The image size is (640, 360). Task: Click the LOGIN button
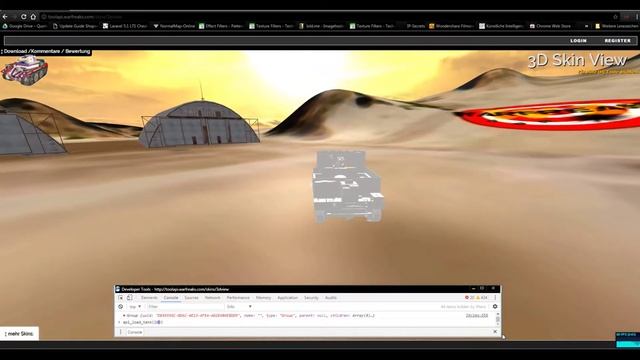coord(578,40)
